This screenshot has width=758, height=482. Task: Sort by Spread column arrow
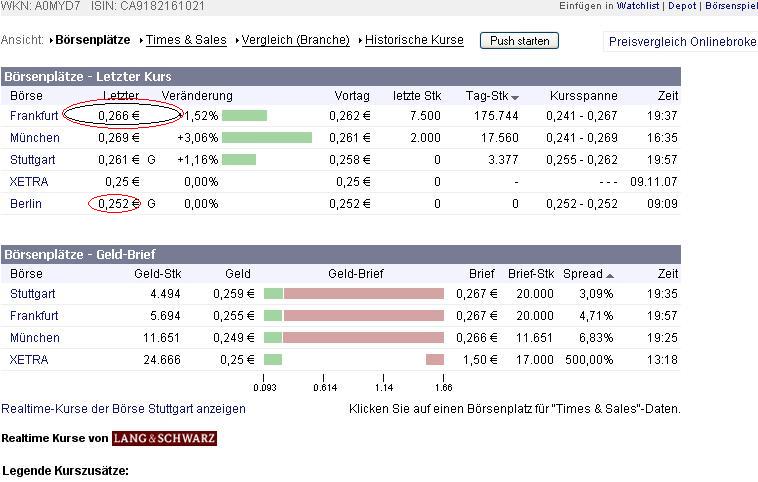pos(610,276)
